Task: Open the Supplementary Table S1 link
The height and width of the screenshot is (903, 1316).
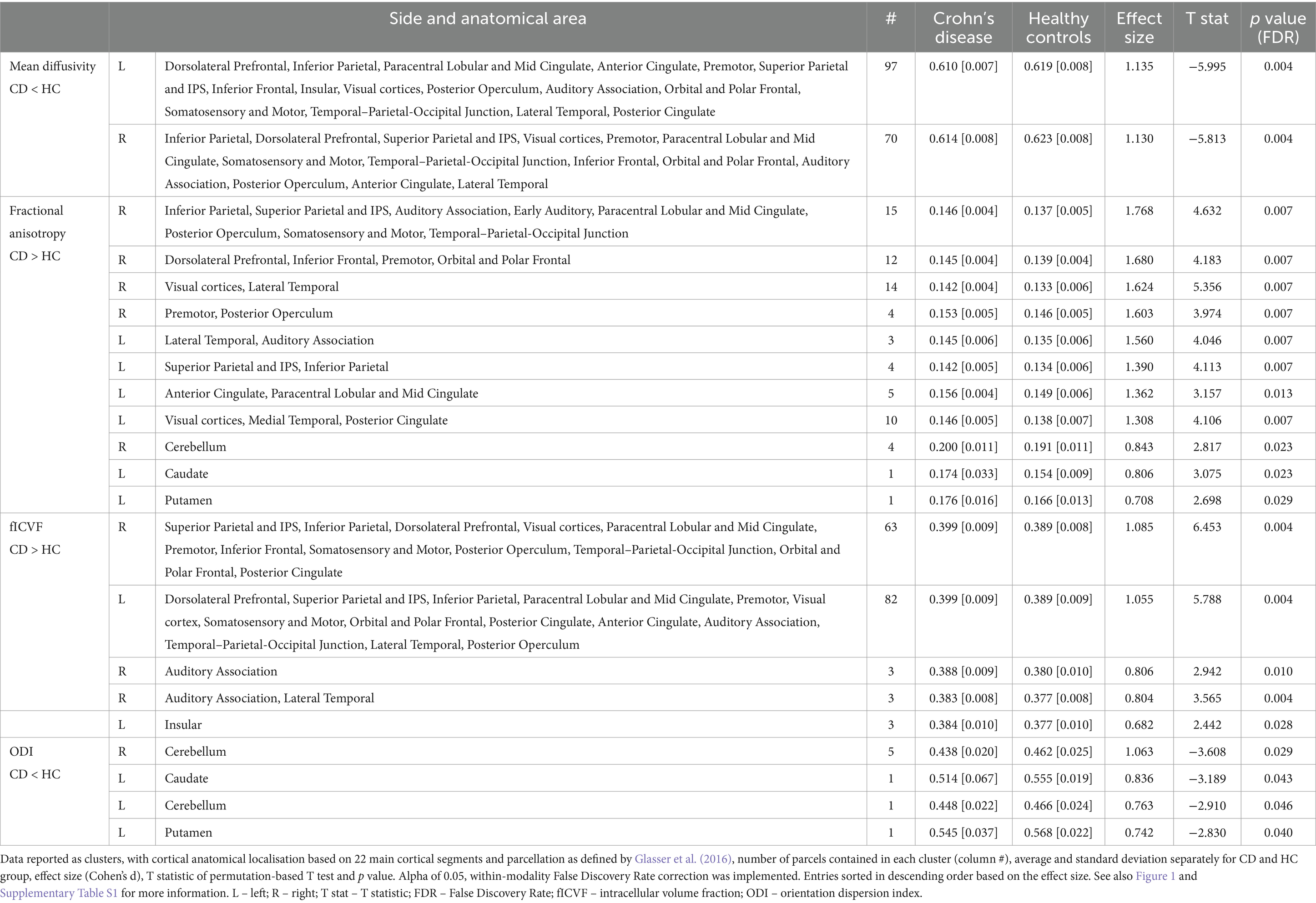Action: pyautogui.click(x=60, y=893)
